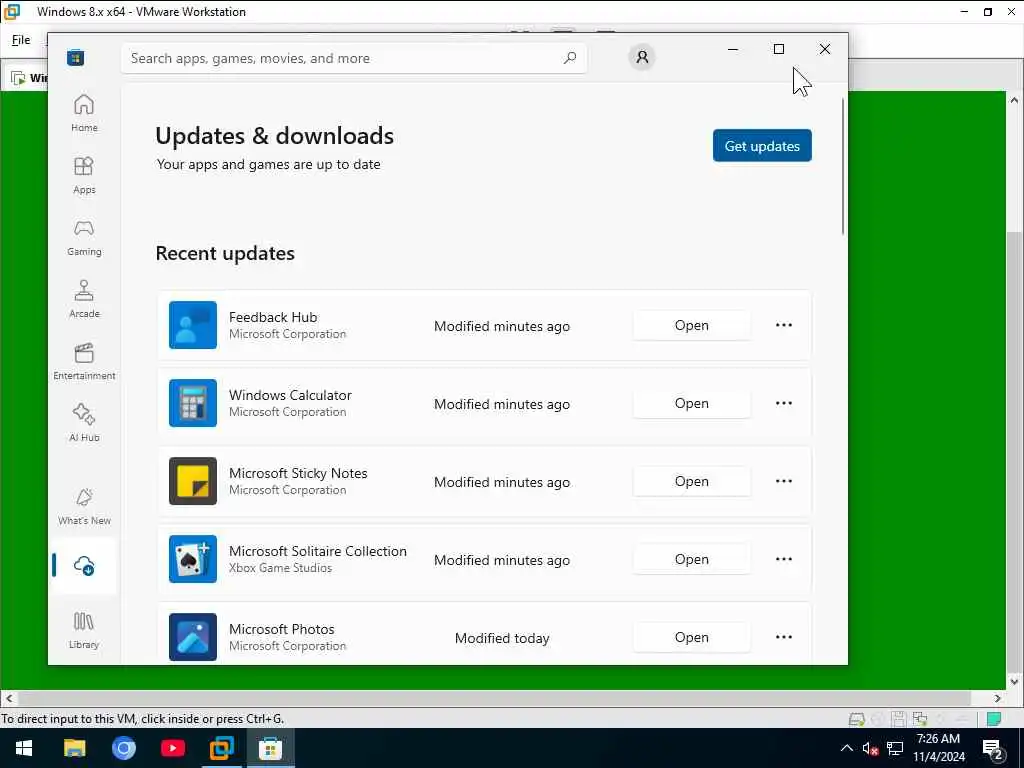Image resolution: width=1024 pixels, height=768 pixels.
Task: Open Feedback Hub with its Open button
Action: coord(692,325)
